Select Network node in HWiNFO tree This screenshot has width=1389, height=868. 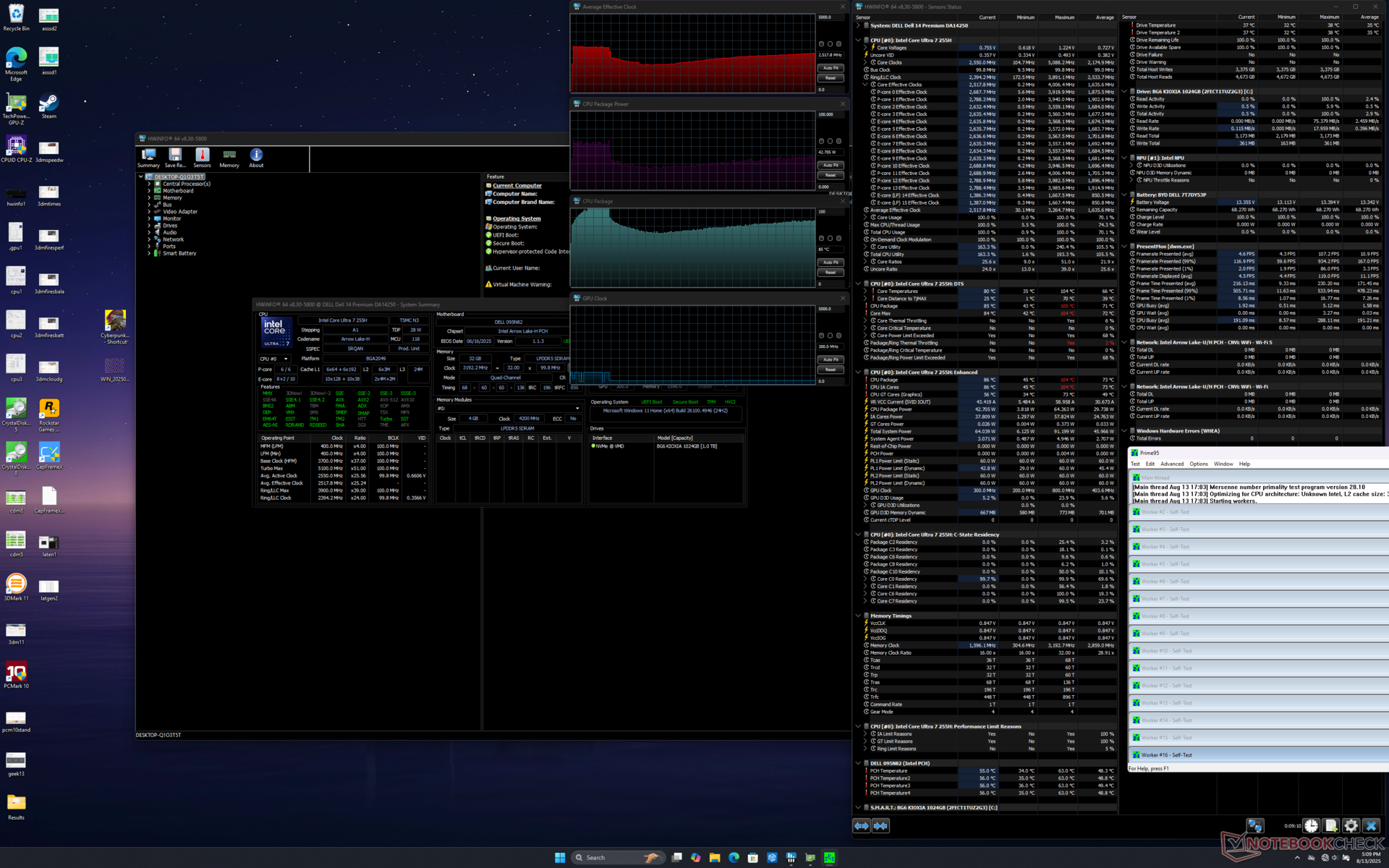tap(173, 239)
